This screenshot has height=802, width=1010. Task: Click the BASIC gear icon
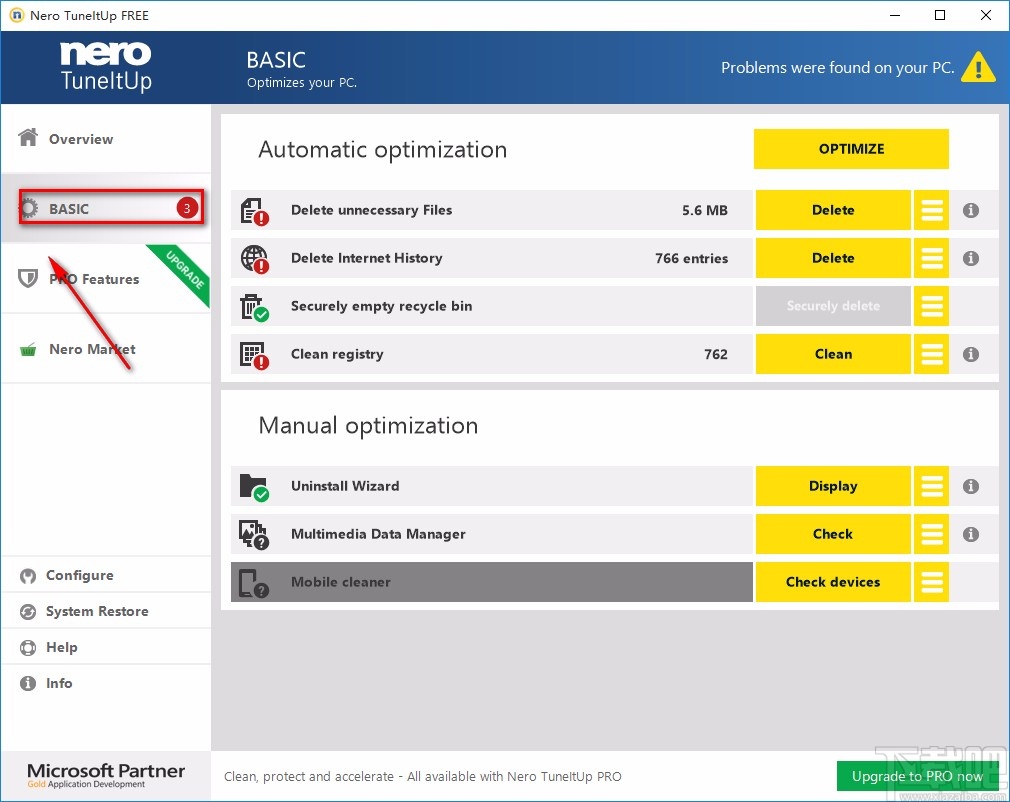29,209
